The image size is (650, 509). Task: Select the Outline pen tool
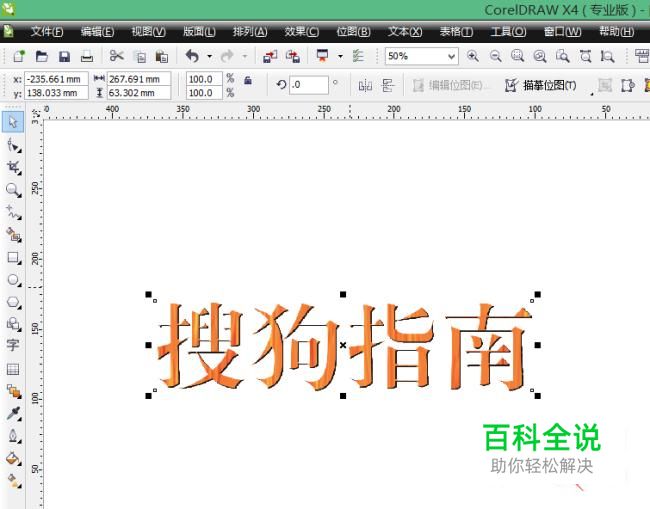click(x=13, y=436)
